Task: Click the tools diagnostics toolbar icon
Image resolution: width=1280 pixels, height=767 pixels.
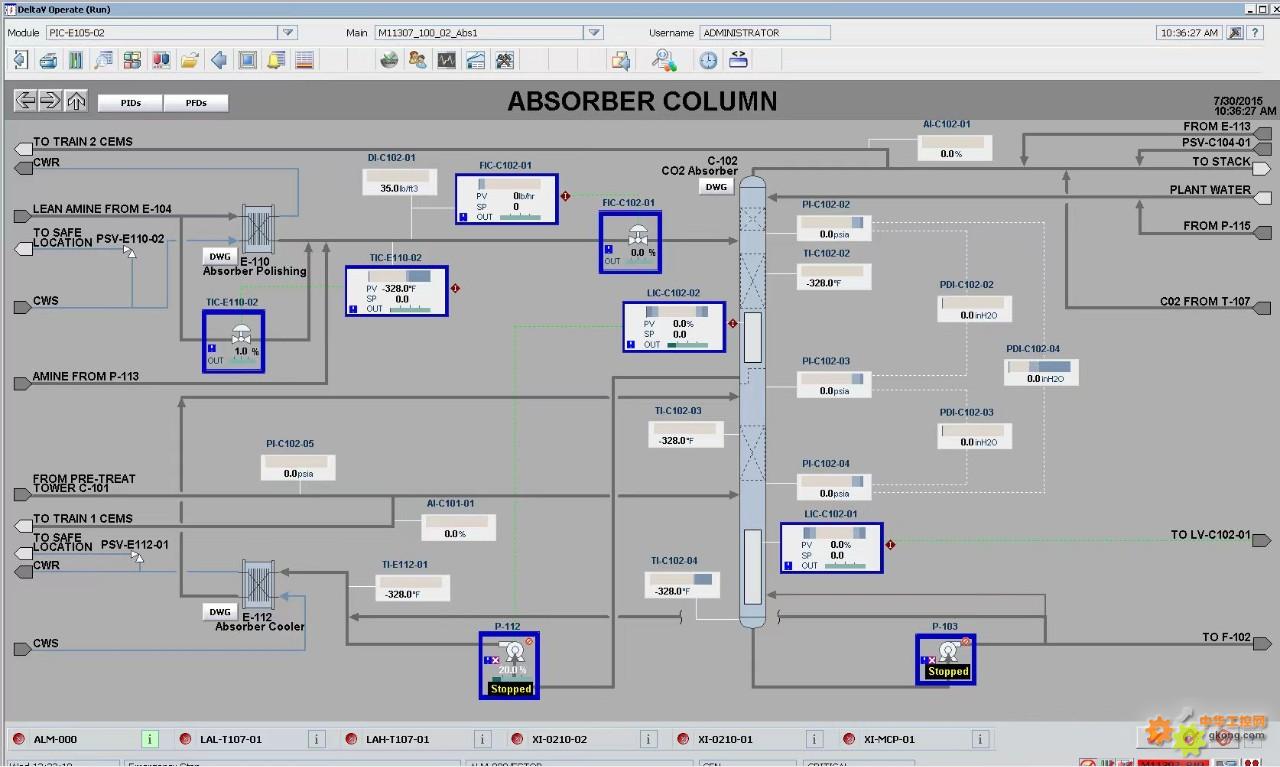Action: [x=504, y=60]
